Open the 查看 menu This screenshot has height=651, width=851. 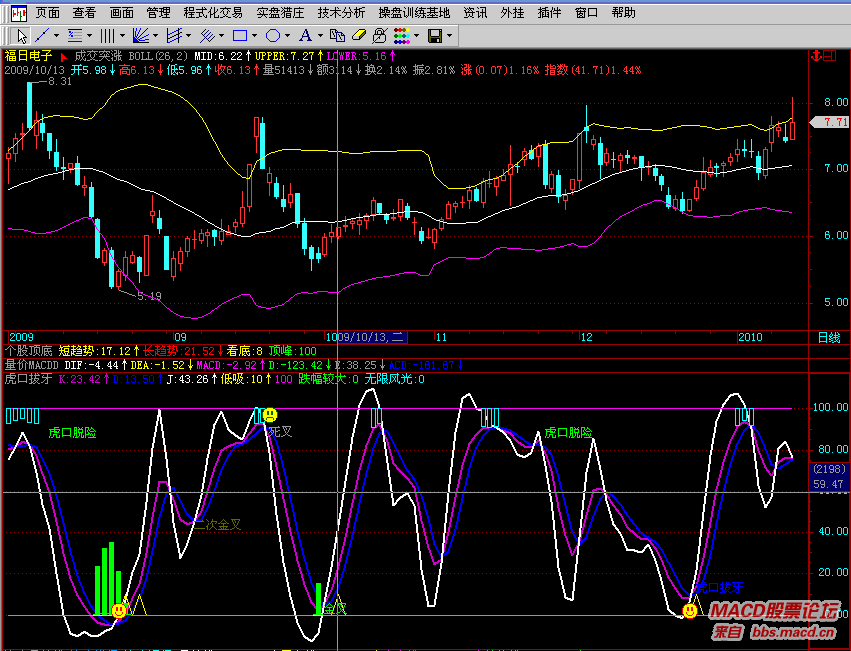pyautogui.click(x=84, y=12)
